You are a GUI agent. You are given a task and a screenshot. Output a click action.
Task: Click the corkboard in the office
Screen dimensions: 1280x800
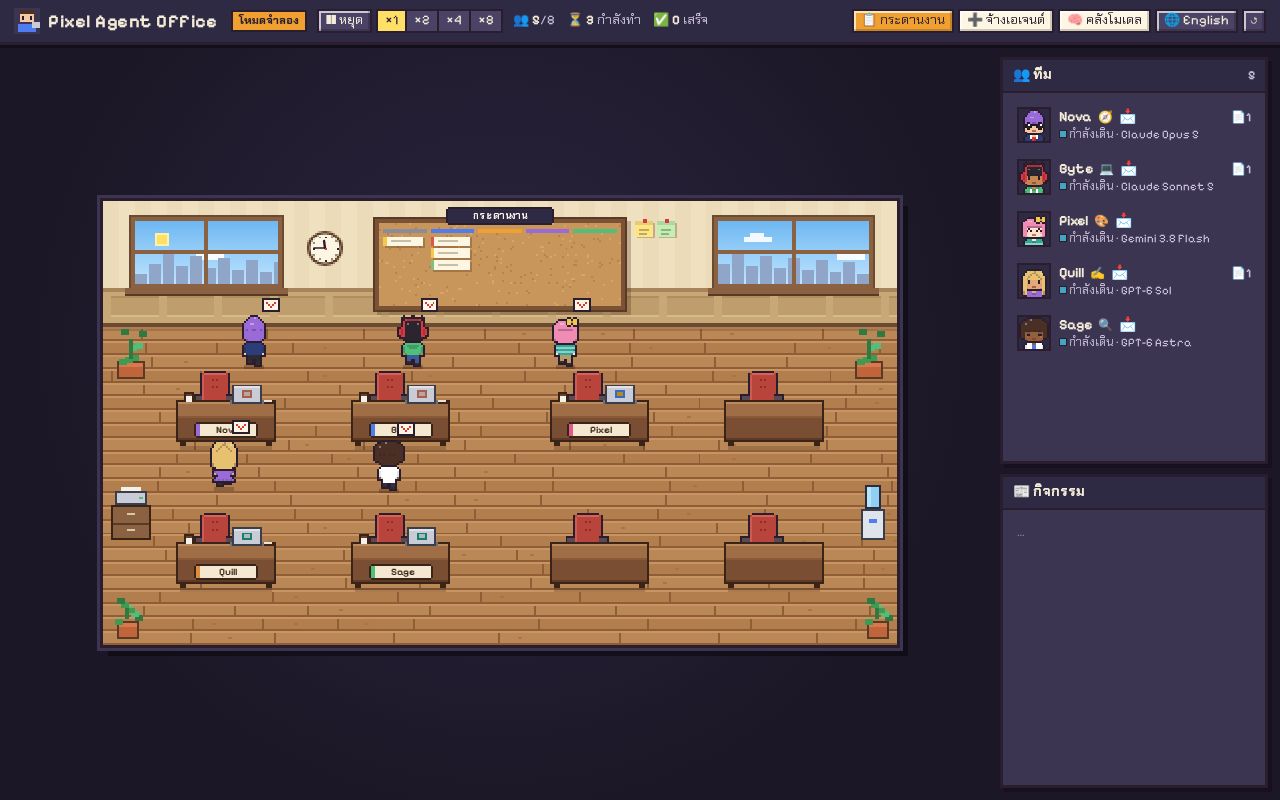tap(500, 265)
